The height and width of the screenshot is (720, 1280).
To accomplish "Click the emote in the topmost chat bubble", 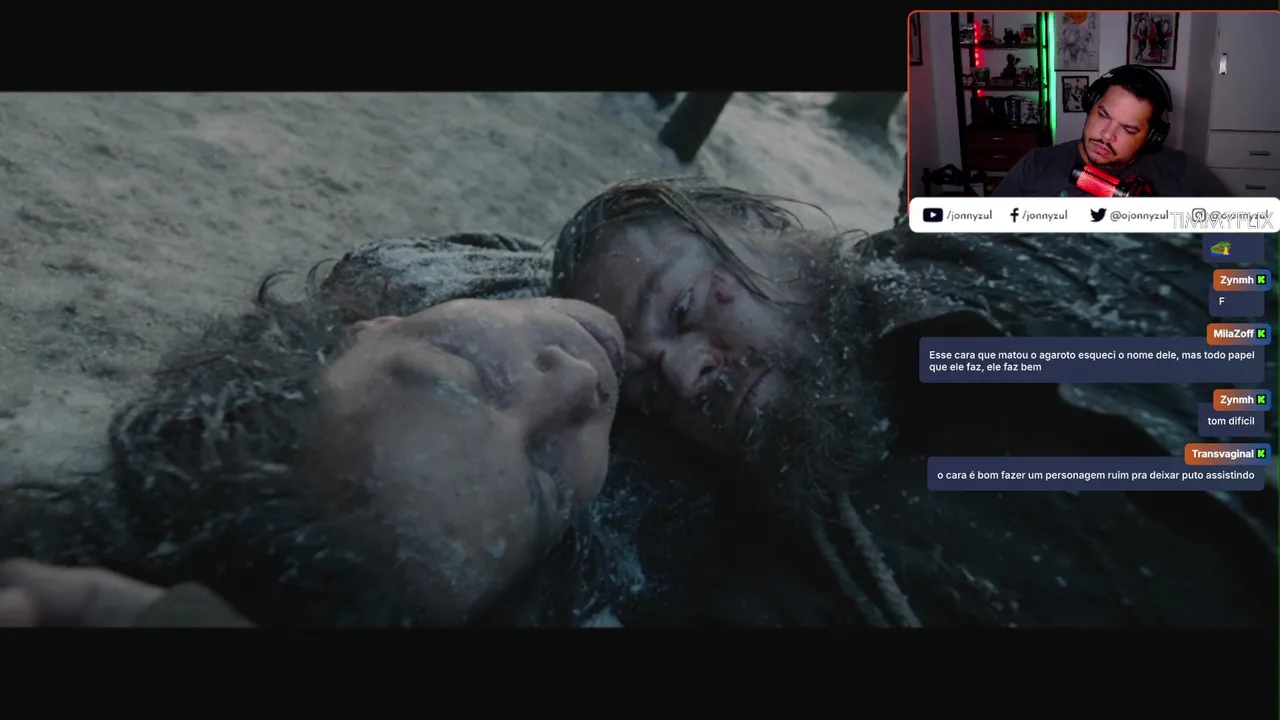I will tap(1220, 248).
